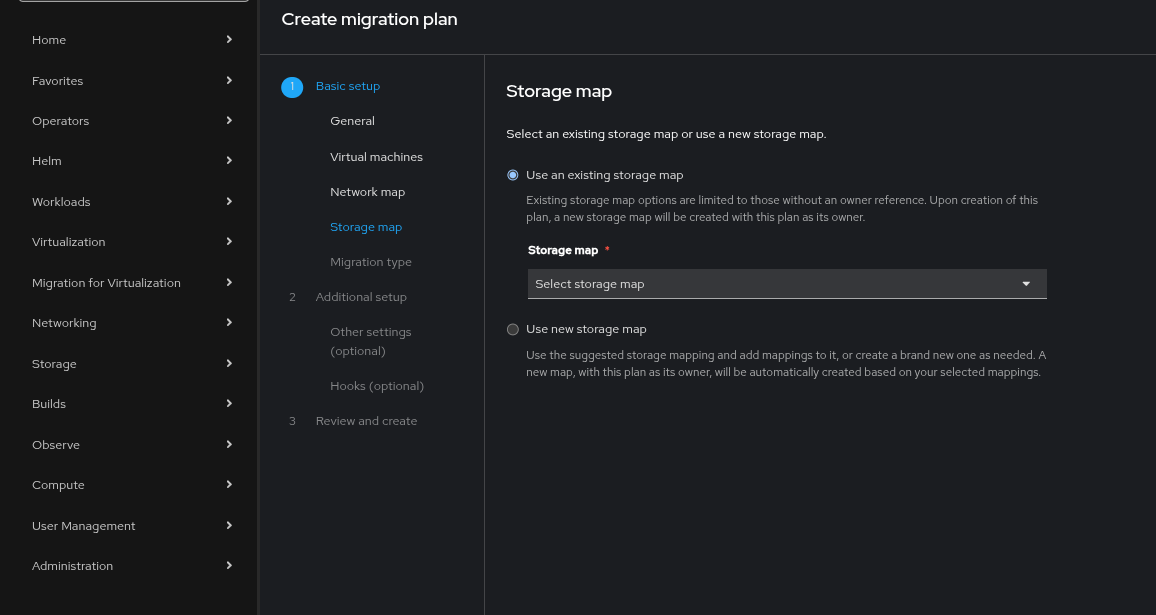Expand the Networking nav section
Viewport: 1156px width, 615px height.
pos(64,323)
